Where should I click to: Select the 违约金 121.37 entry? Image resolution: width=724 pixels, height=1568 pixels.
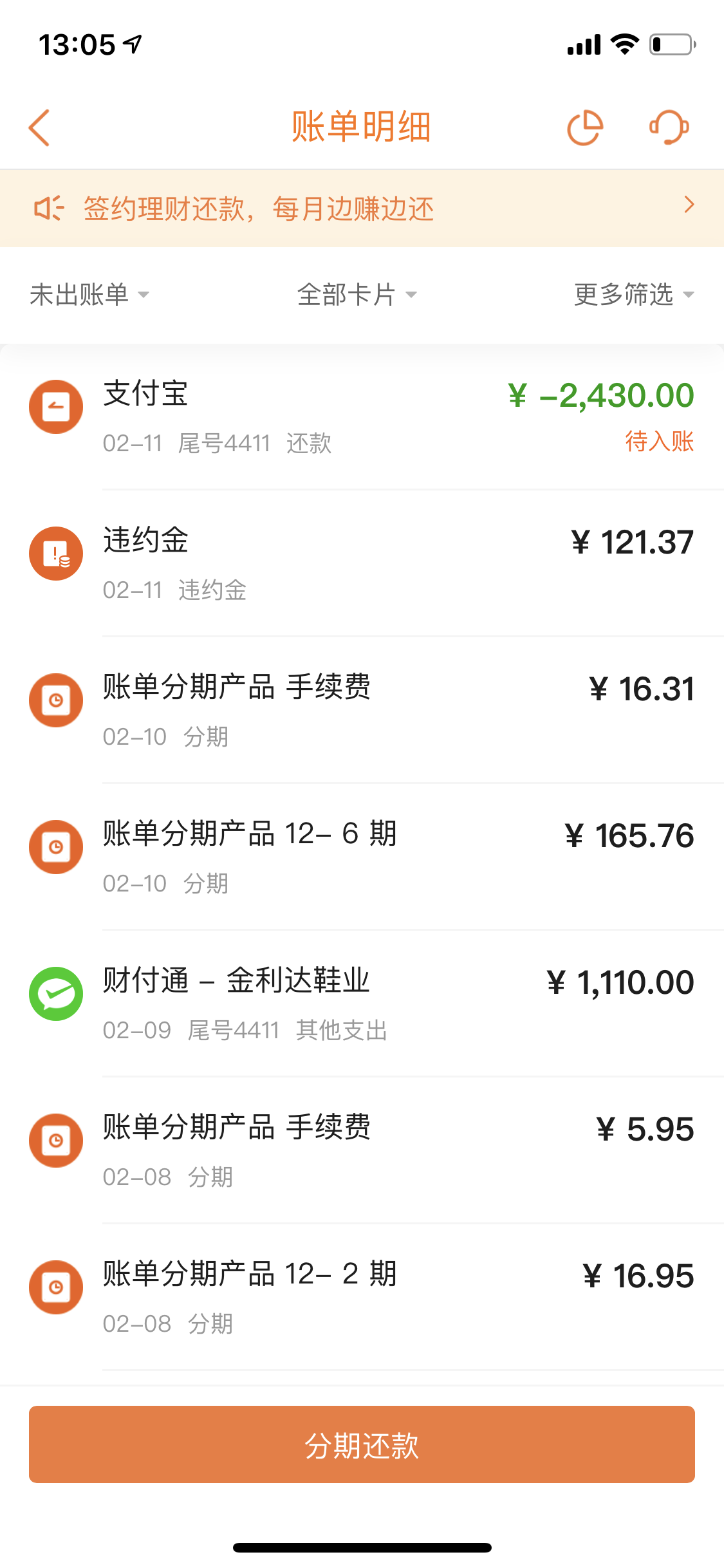(362, 563)
